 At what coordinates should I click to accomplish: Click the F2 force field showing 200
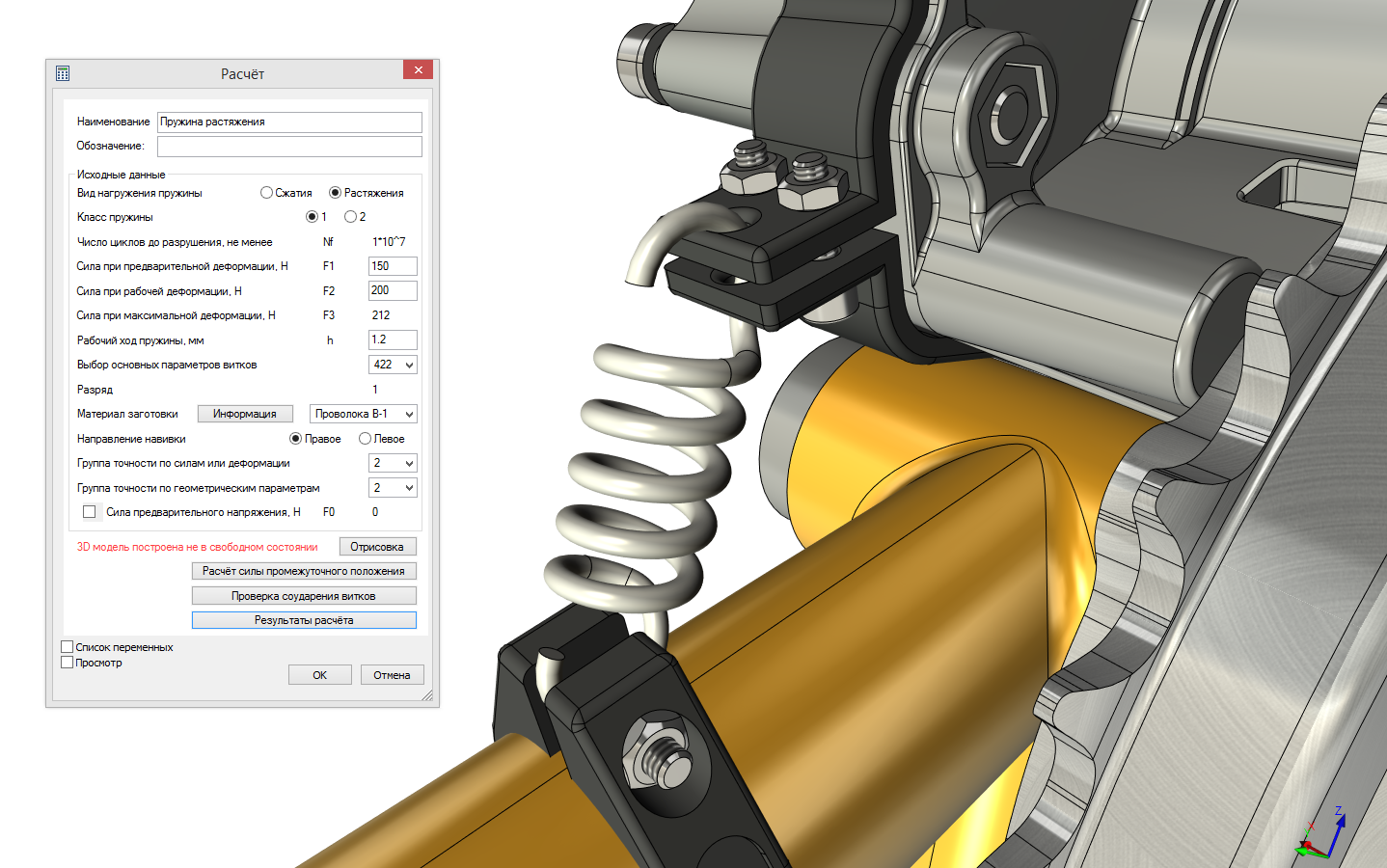coord(393,290)
